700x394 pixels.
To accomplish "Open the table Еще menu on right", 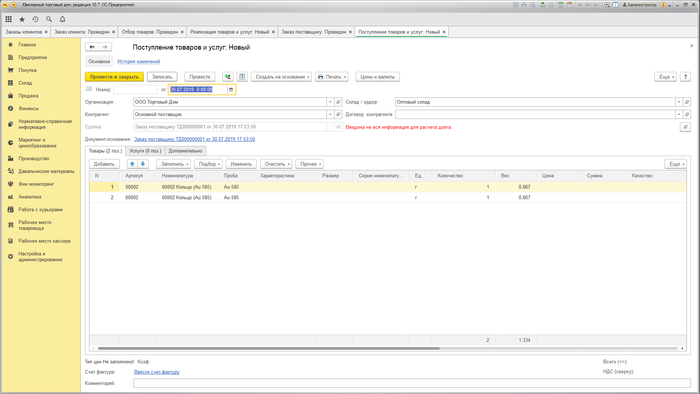I will pos(675,164).
